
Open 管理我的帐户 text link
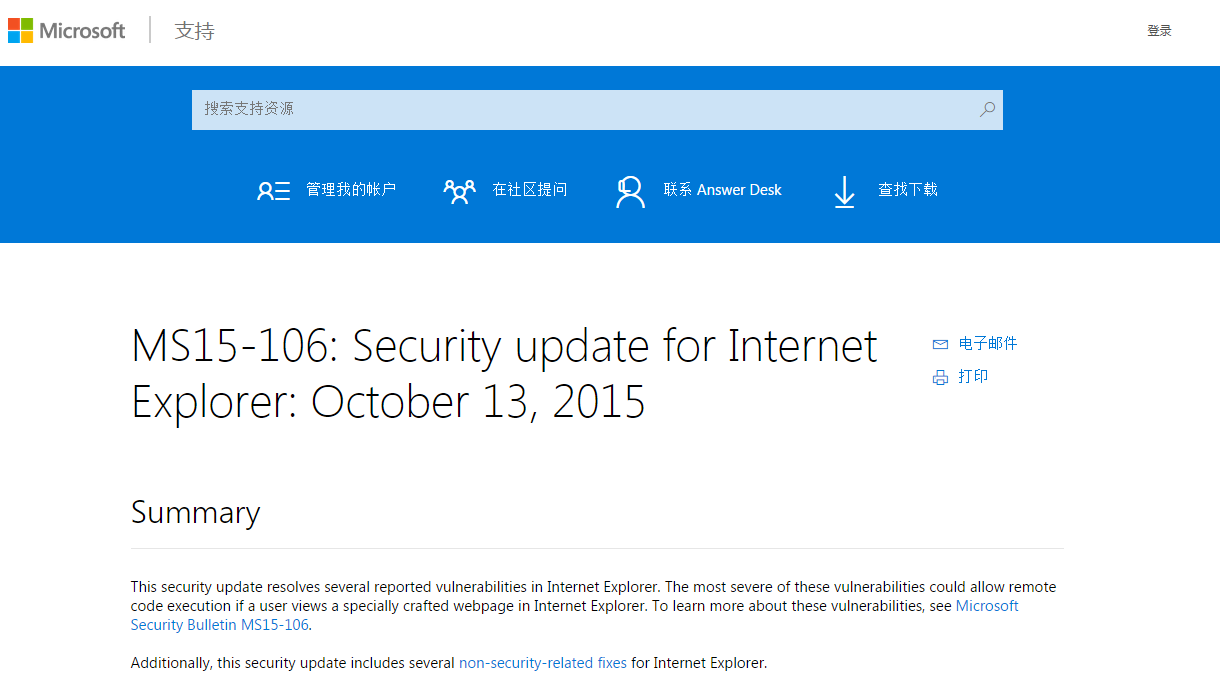tap(351, 189)
